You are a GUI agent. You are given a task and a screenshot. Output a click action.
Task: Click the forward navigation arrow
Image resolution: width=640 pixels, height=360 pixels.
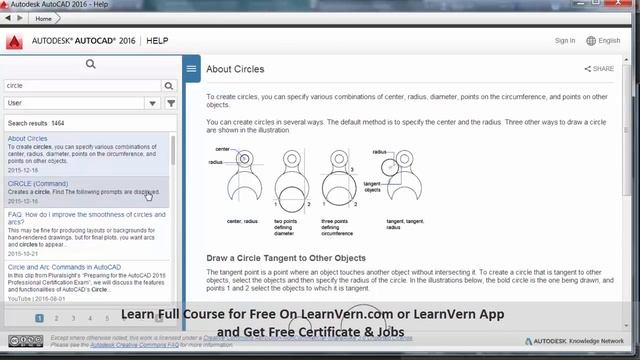click(20, 18)
